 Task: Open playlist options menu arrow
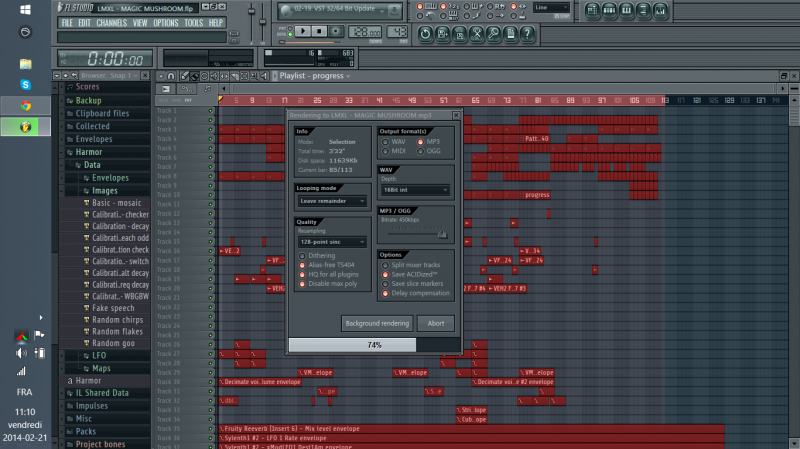click(161, 76)
